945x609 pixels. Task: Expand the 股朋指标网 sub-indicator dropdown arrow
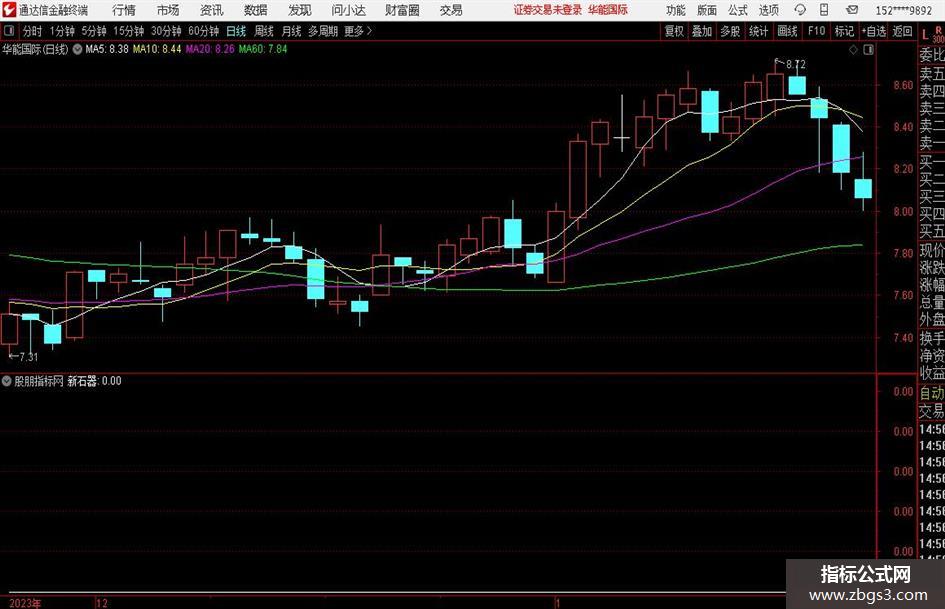[7, 381]
